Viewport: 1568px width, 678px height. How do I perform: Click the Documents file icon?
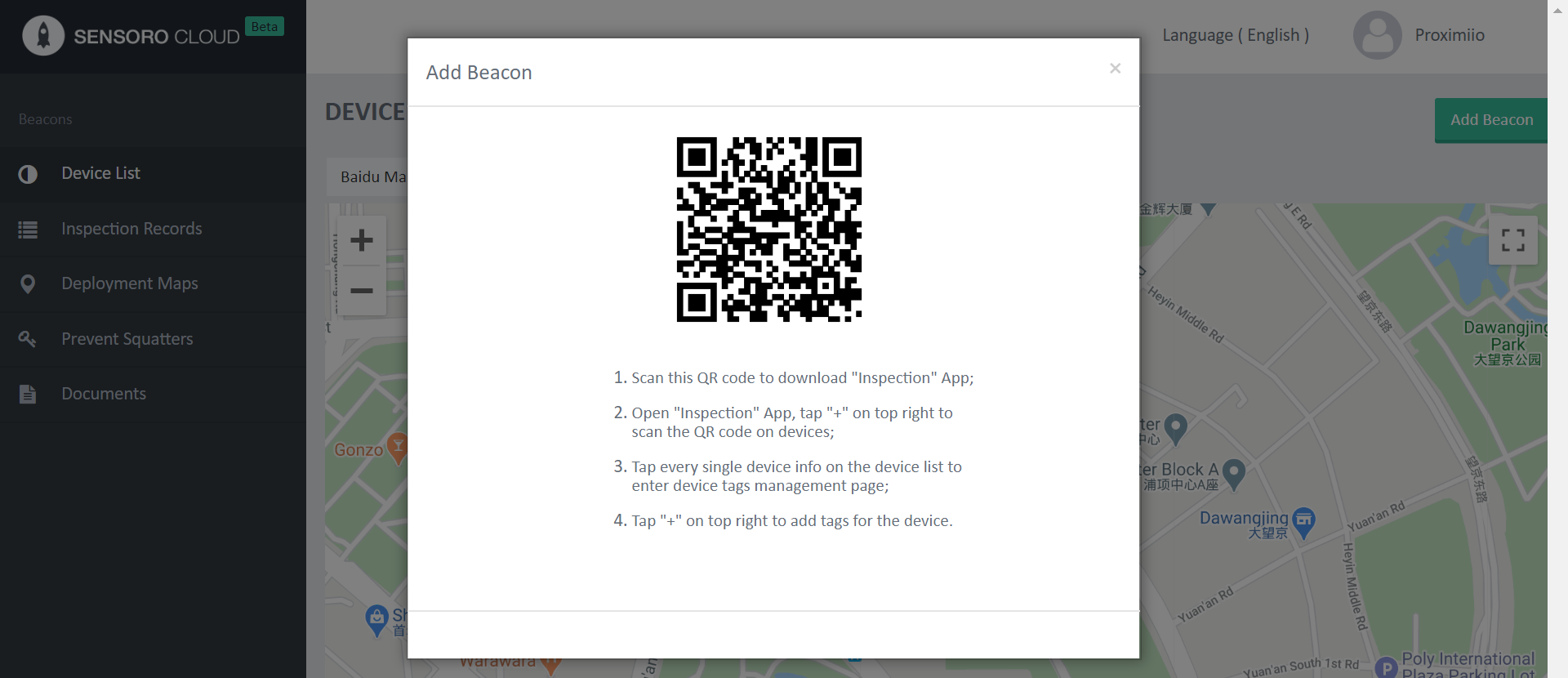coord(28,395)
